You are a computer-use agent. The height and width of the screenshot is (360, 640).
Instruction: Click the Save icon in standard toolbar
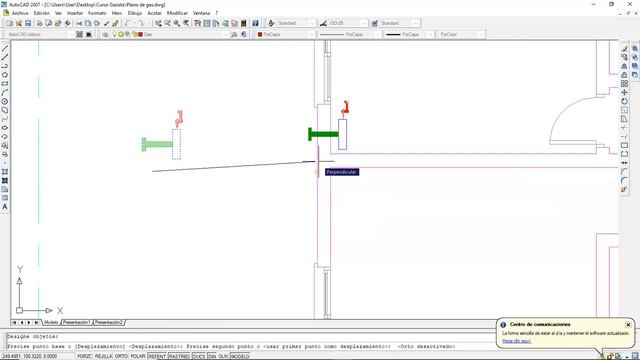point(28,23)
